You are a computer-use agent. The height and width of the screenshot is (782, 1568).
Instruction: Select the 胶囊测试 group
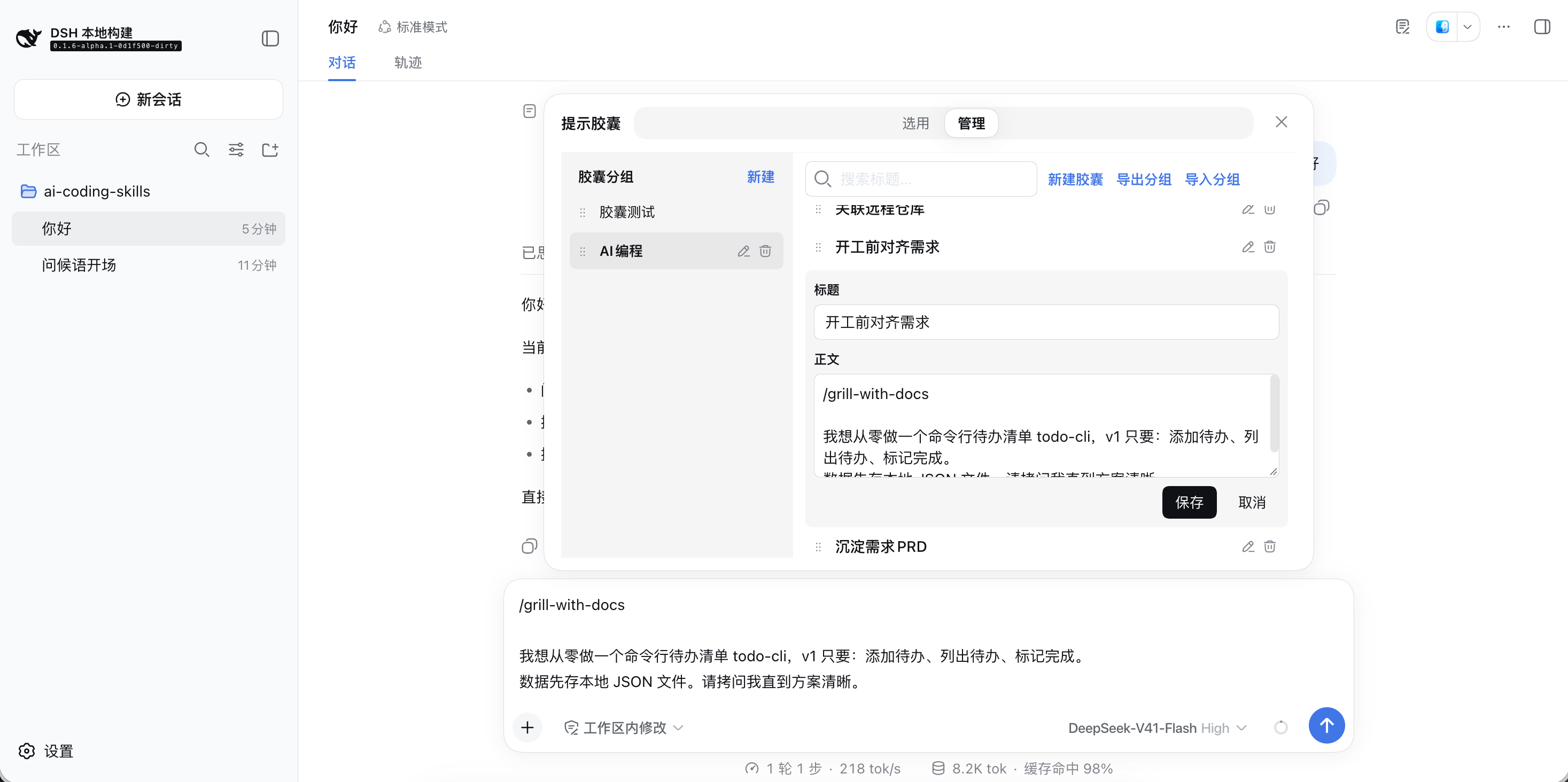[x=676, y=212]
